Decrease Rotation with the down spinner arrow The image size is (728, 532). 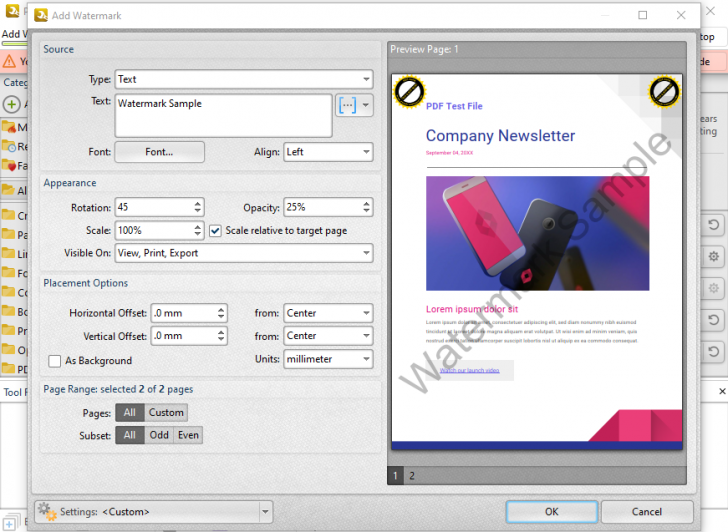(198, 212)
